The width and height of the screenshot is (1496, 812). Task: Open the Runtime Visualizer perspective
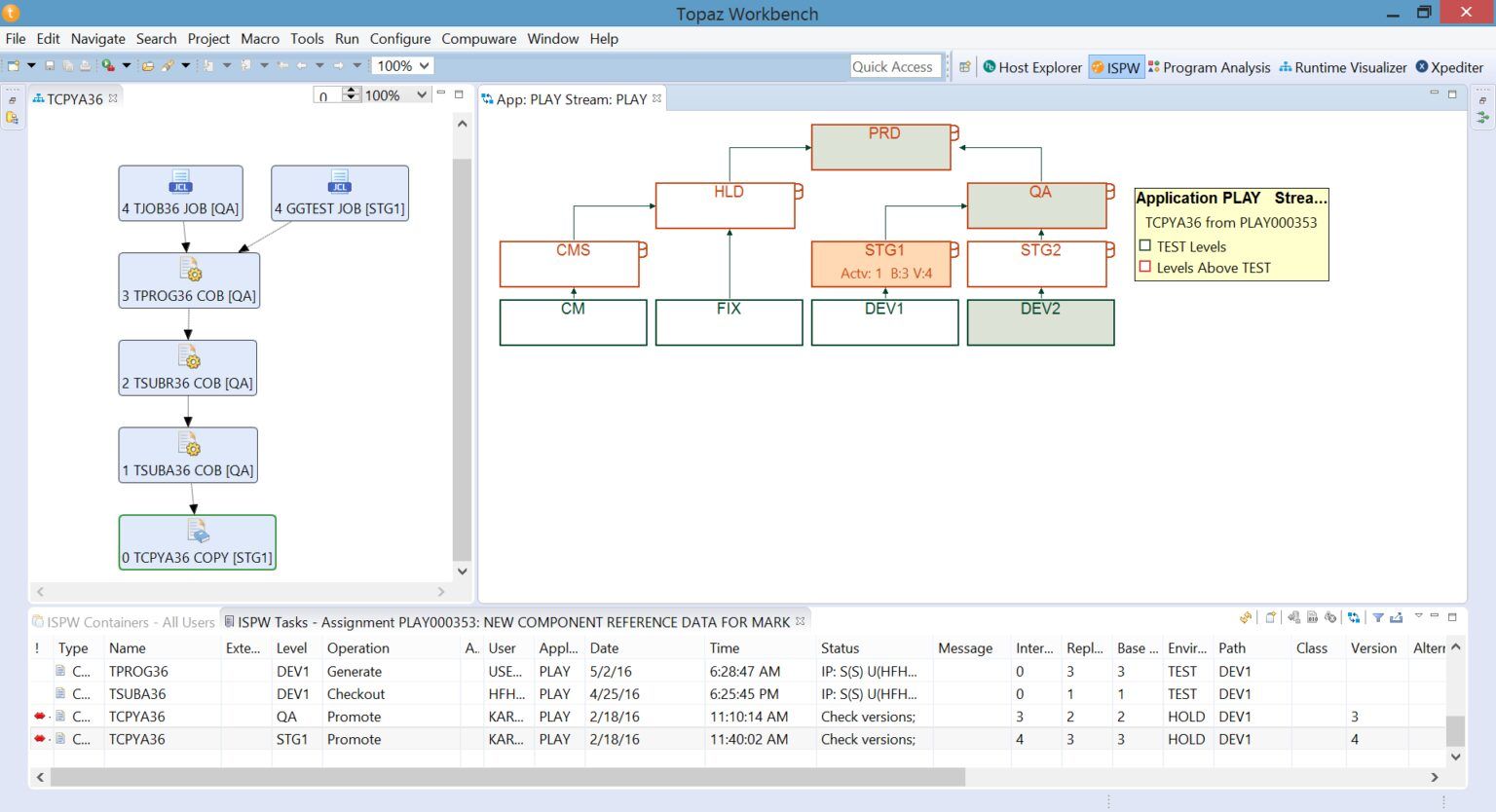coord(1343,67)
